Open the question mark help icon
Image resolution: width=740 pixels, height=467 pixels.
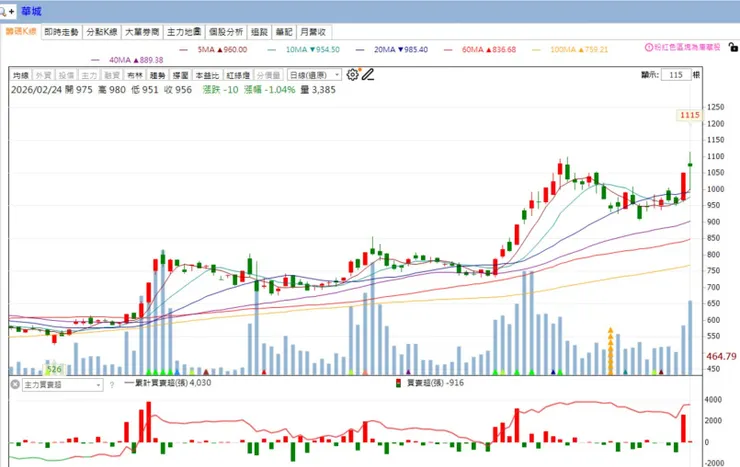coord(112,385)
